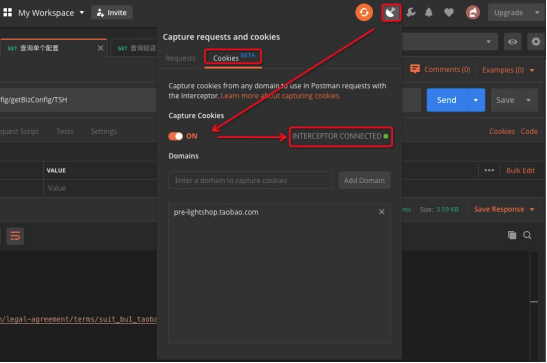Open the Tests tab

tap(65, 131)
